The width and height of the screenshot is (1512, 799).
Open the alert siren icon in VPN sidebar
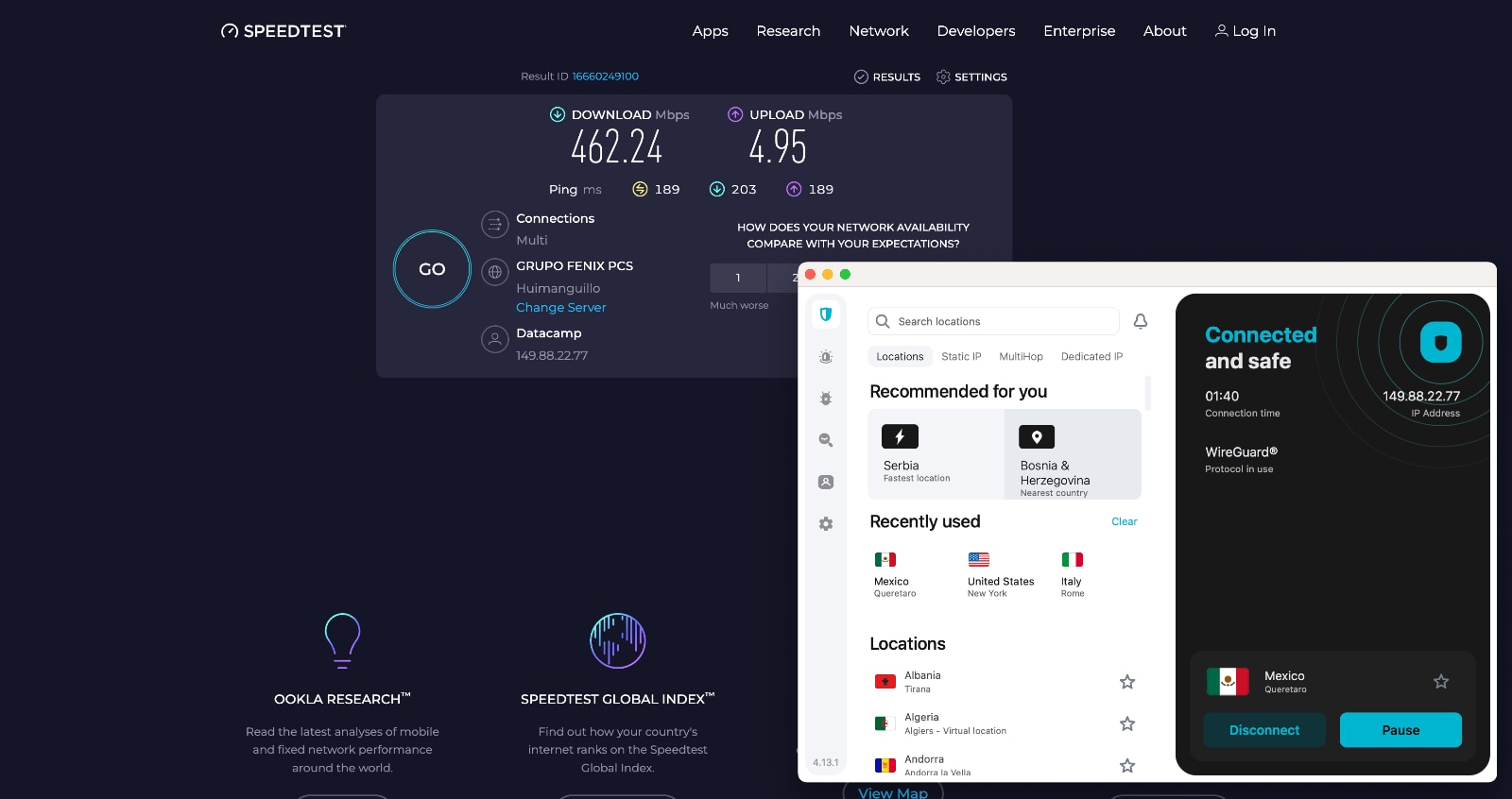[826, 357]
